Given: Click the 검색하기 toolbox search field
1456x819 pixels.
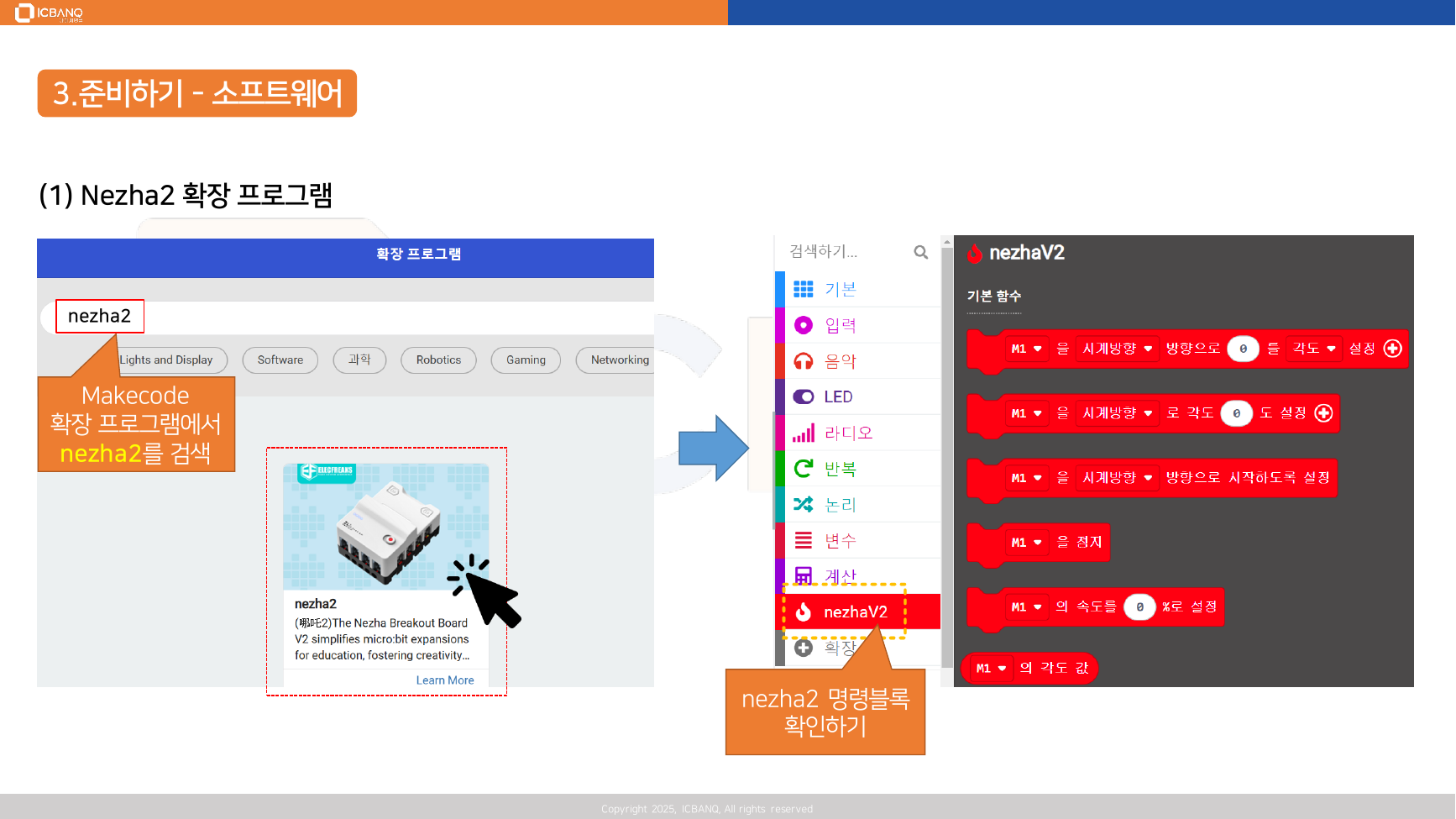Looking at the screenshot, I should [858, 252].
